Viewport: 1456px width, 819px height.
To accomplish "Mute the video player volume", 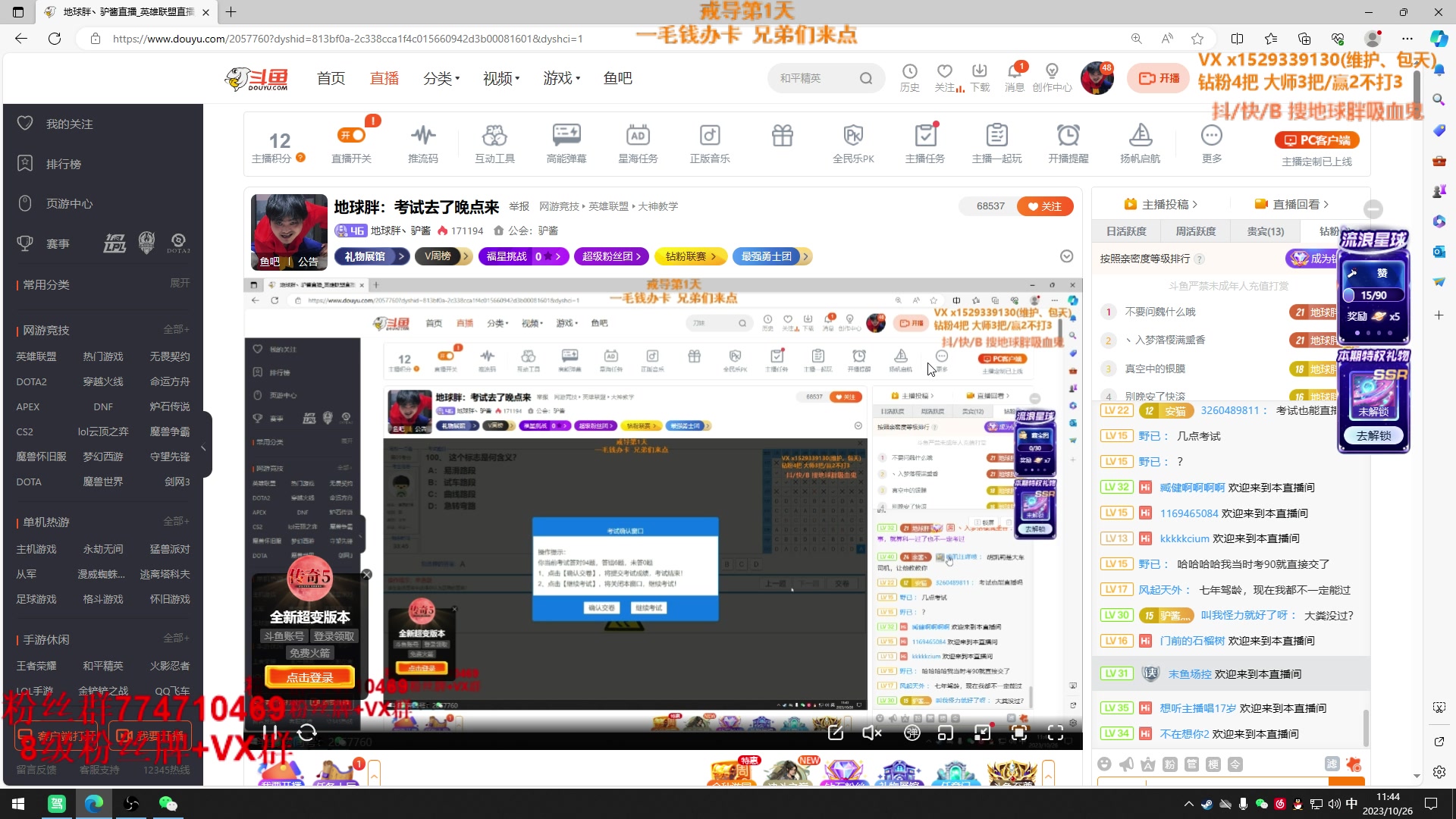I will click(872, 733).
